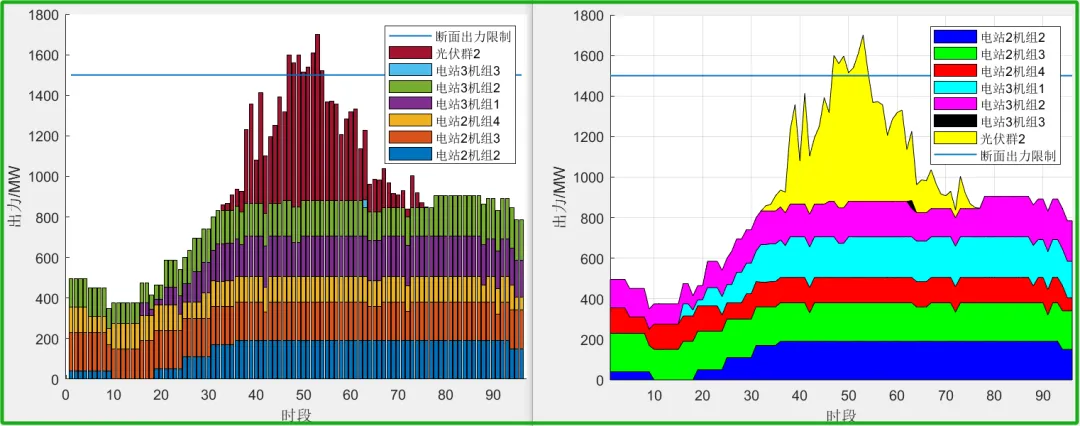Click the 60 x-axis tick of area chart
Image resolution: width=1080 pixels, height=426 pixels.
click(x=897, y=396)
